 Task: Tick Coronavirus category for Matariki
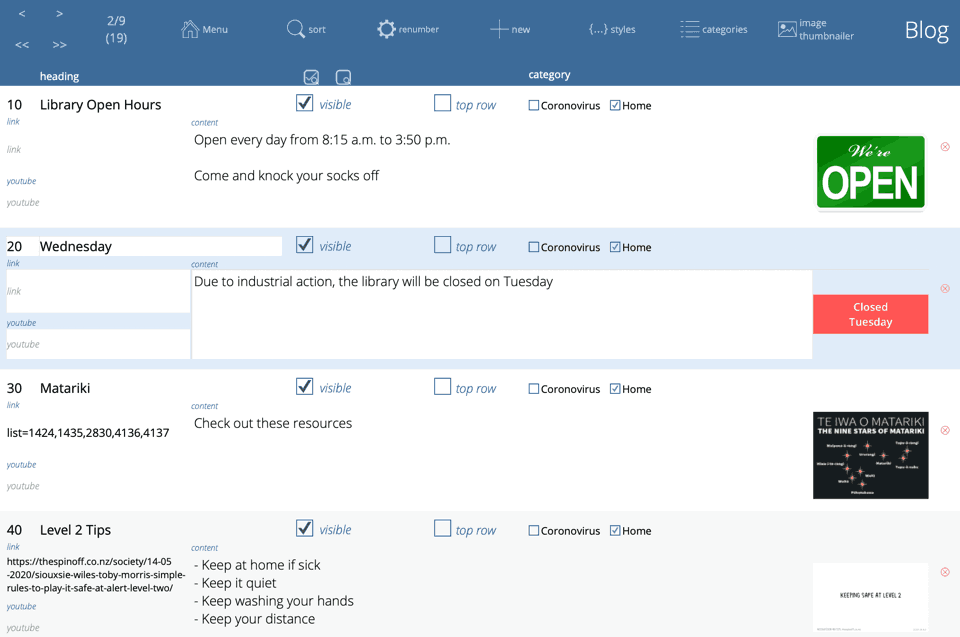tap(534, 389)
